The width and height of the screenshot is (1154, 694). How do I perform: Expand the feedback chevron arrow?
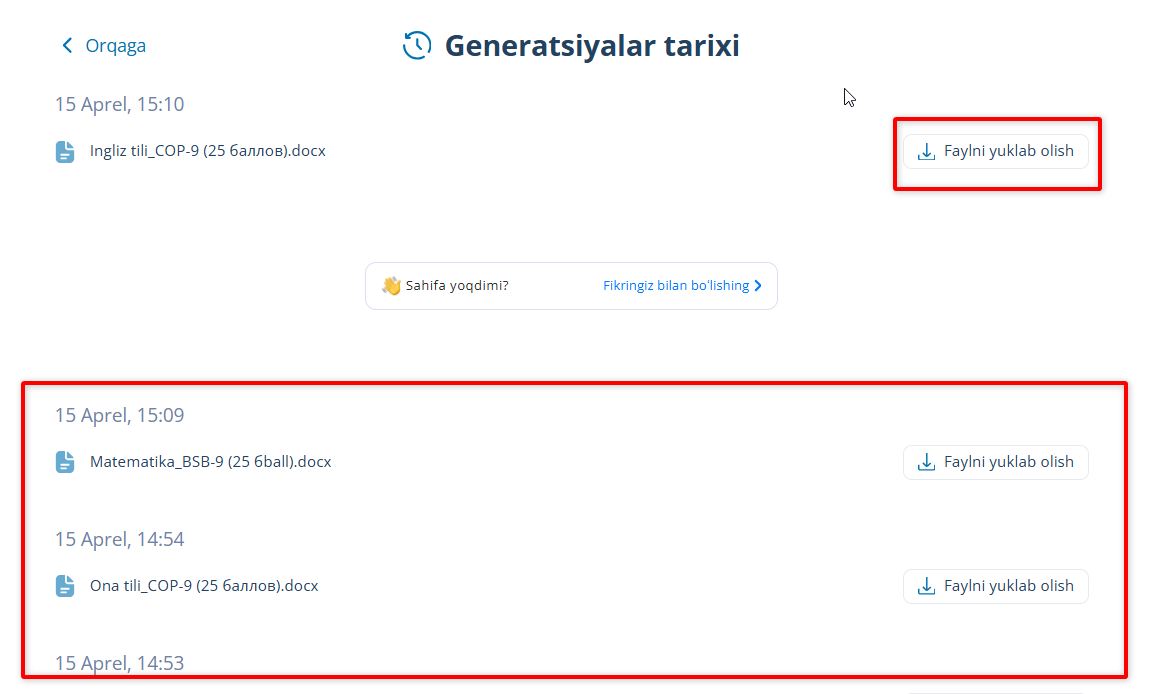(x=758, y=286)
